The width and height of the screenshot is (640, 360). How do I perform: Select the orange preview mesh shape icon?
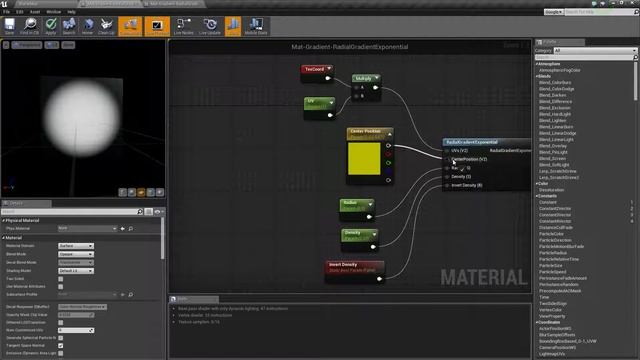(141, 192)
